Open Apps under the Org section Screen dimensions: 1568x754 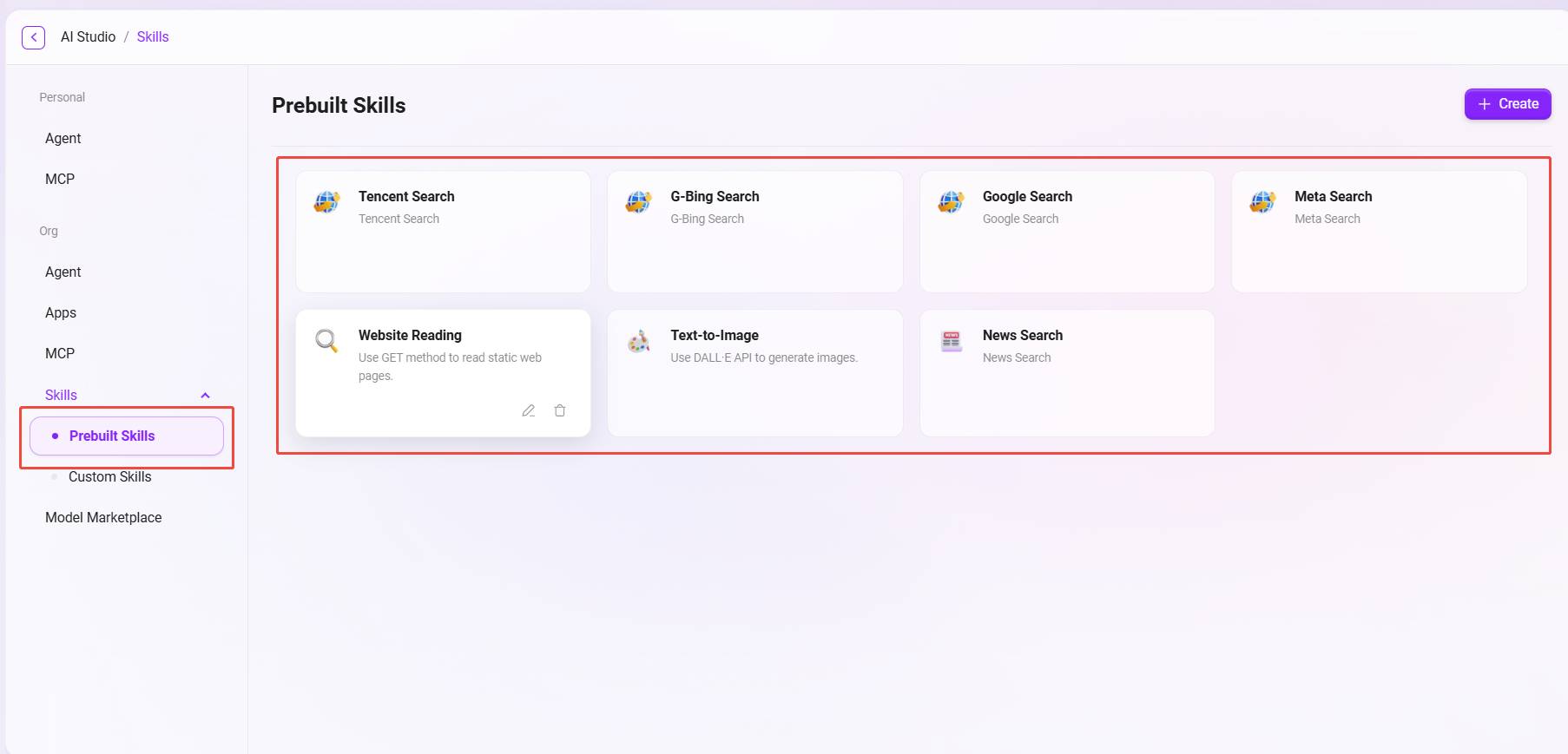pos(61,312)
